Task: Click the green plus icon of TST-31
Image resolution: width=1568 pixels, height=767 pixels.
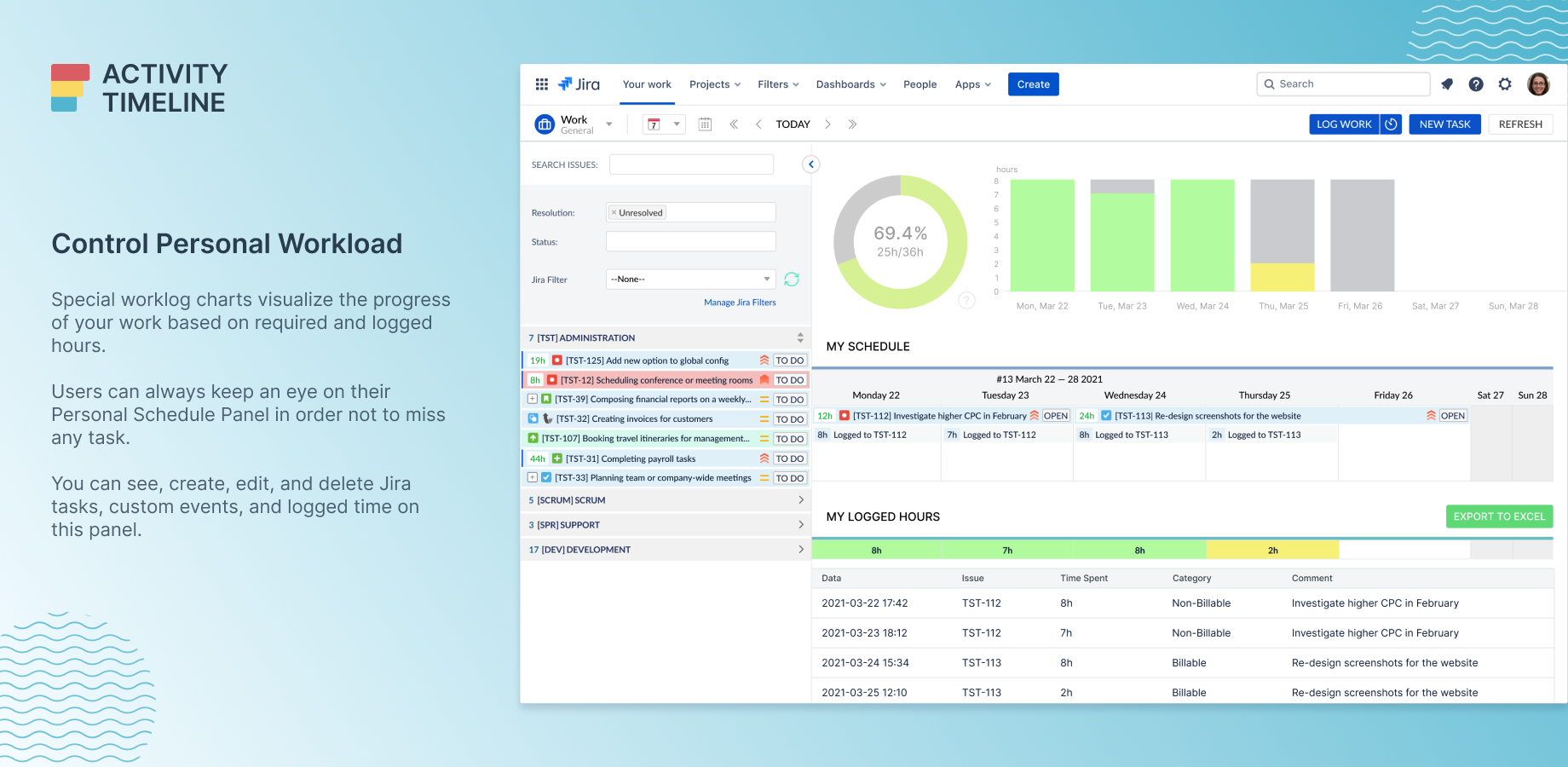Action: click(x=557, y=458)
